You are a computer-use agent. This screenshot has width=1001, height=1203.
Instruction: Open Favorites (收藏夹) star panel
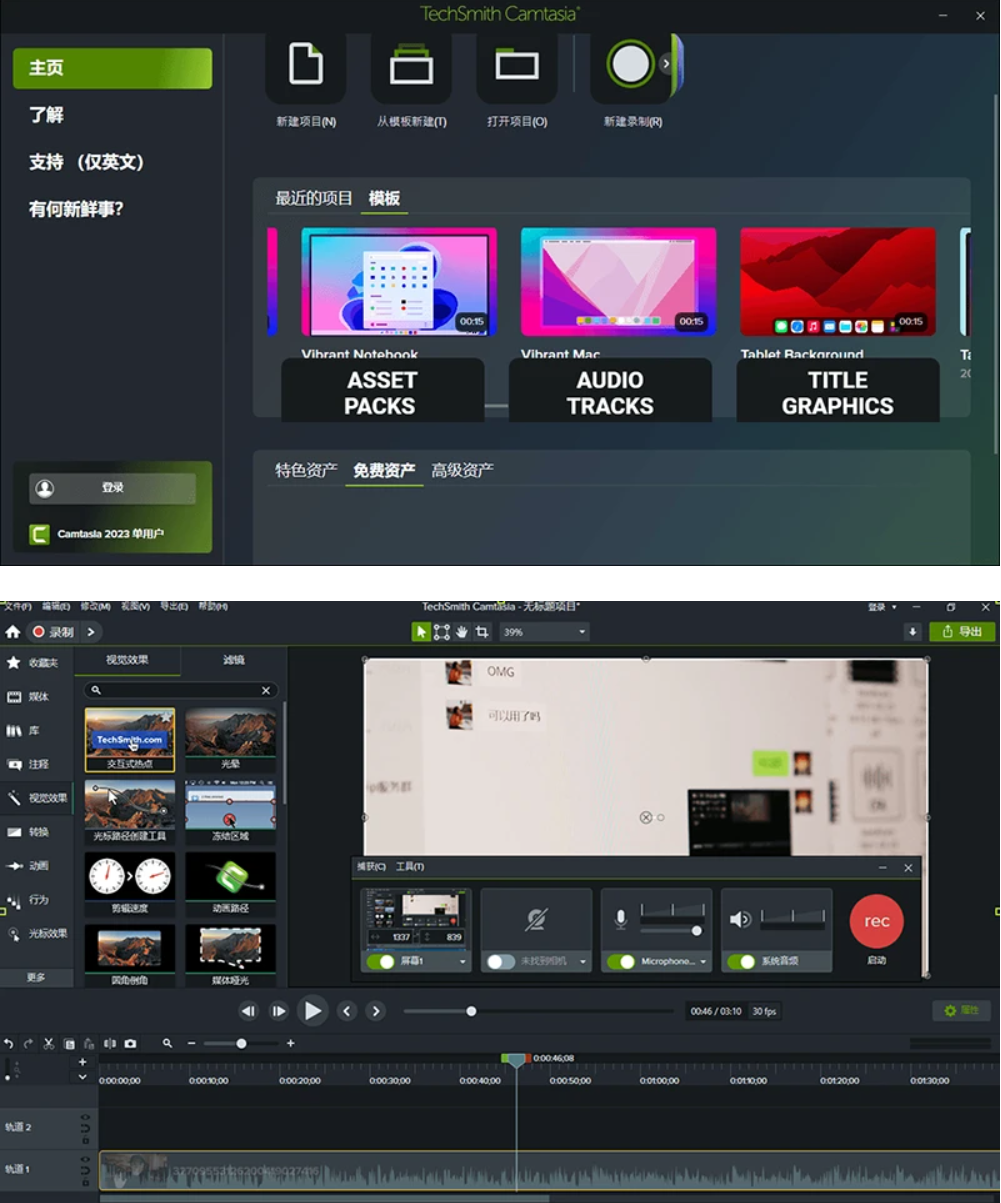(37, 663)
